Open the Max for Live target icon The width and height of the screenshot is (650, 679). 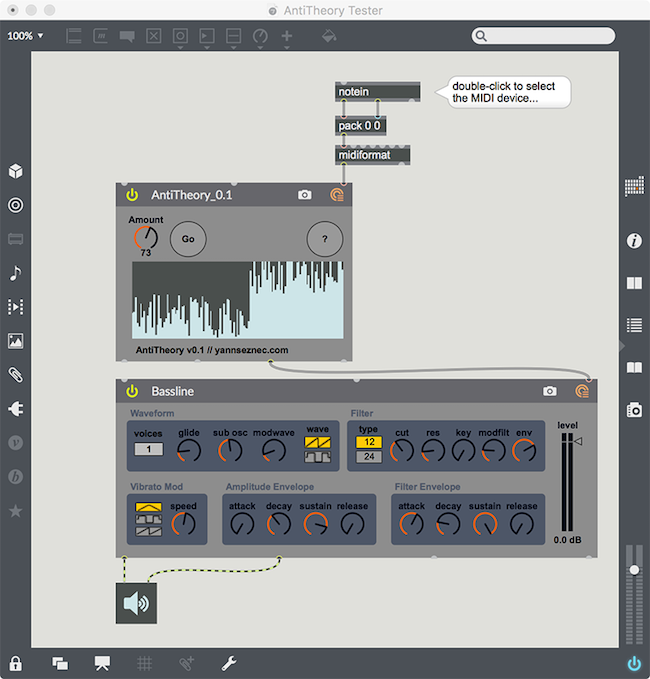(x=16, y=205)
